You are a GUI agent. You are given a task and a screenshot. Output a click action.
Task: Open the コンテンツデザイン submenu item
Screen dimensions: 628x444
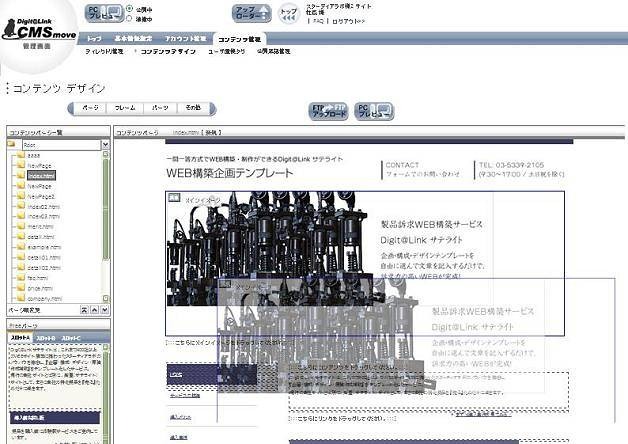(168, 51)
